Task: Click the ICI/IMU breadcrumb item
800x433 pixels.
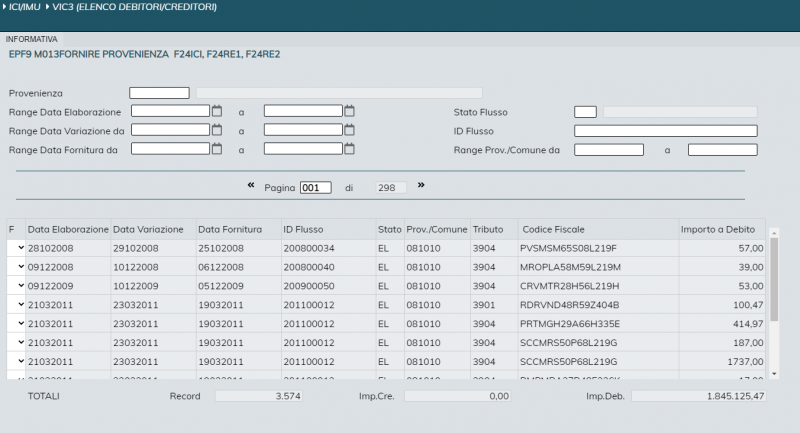Action: click(26, 8)
